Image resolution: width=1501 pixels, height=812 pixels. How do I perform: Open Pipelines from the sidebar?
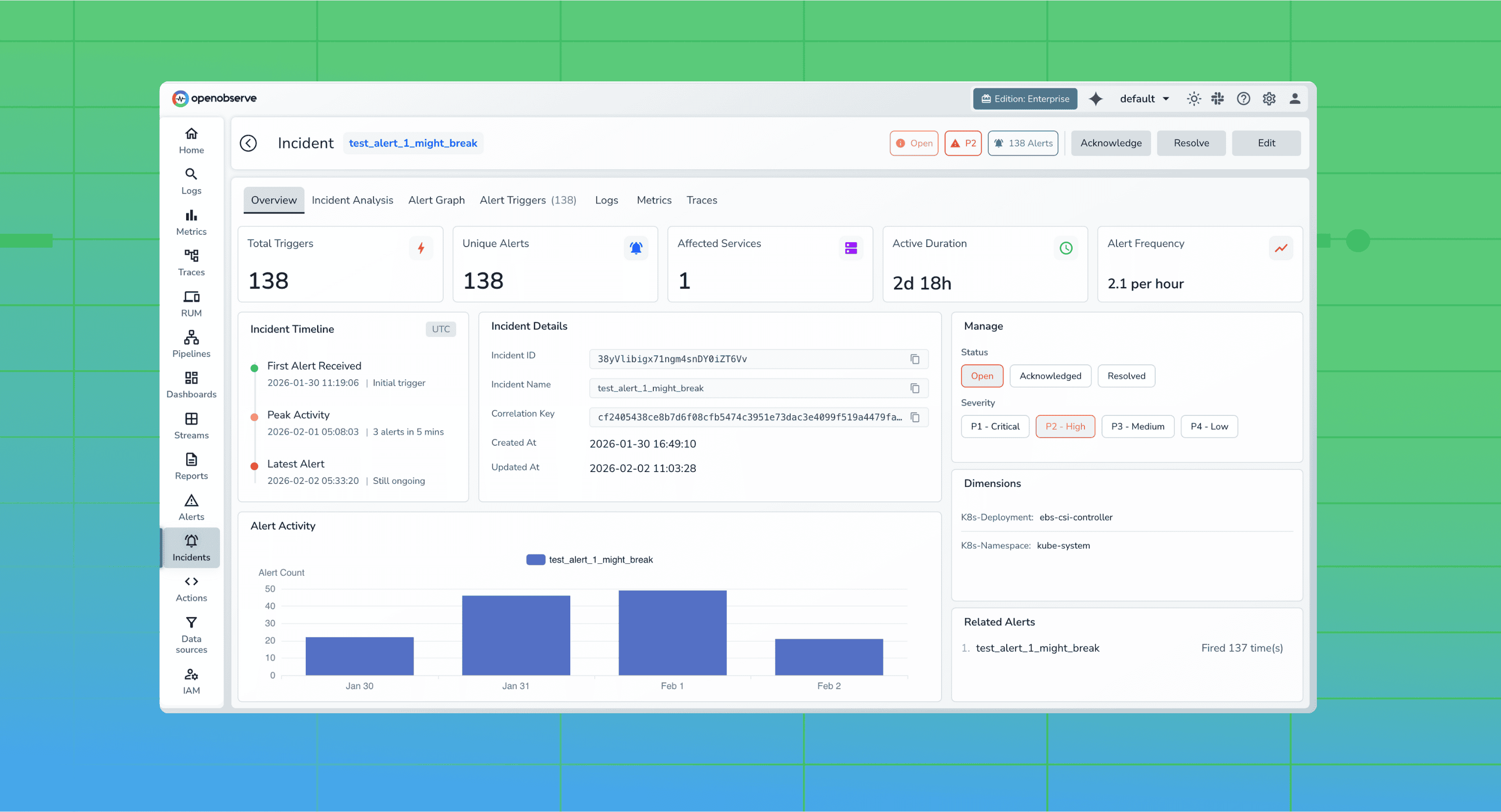tap(191, 343)
